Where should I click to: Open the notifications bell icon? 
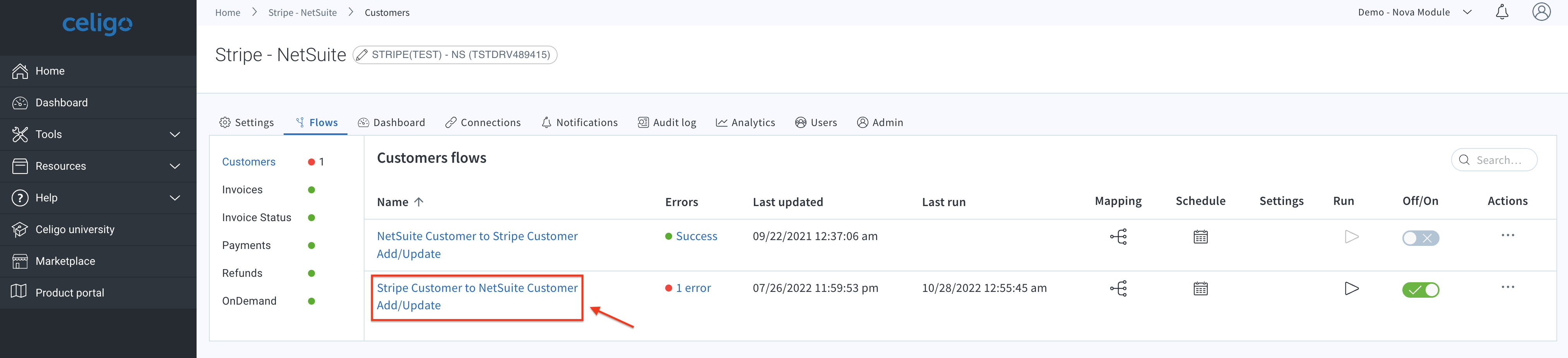click(x=1502, y=12)
